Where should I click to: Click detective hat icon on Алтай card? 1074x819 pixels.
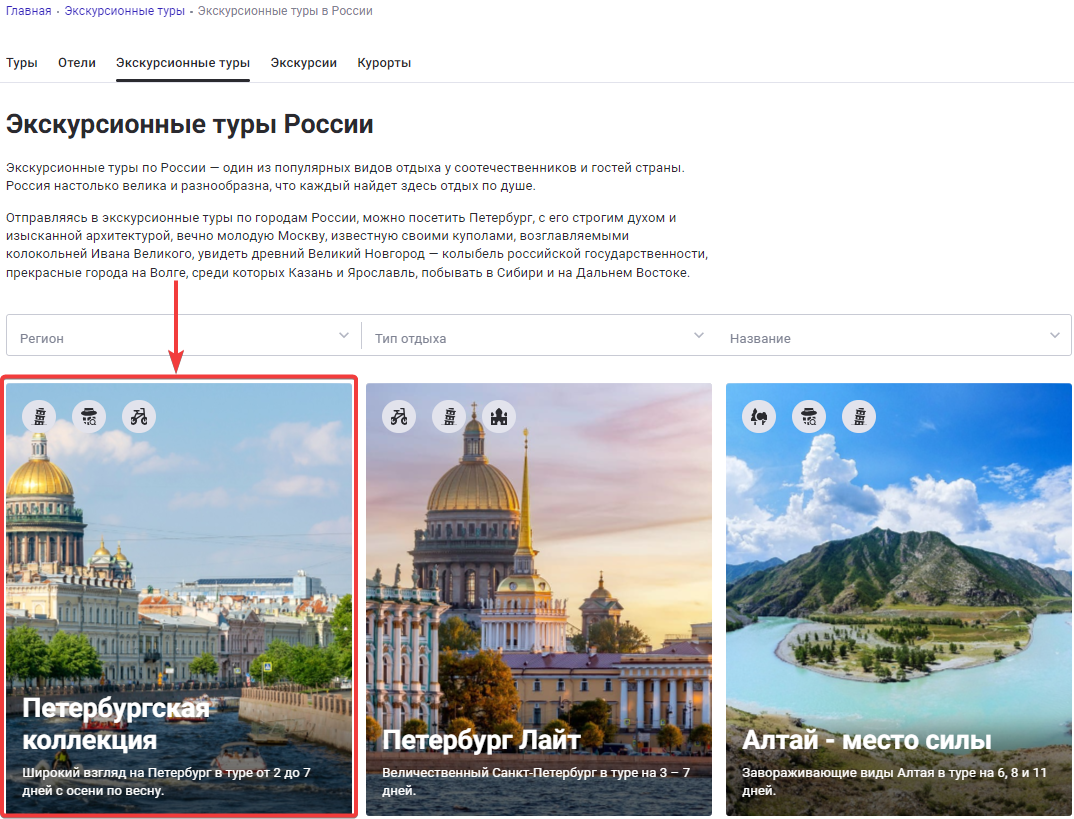tap(809, 416)
